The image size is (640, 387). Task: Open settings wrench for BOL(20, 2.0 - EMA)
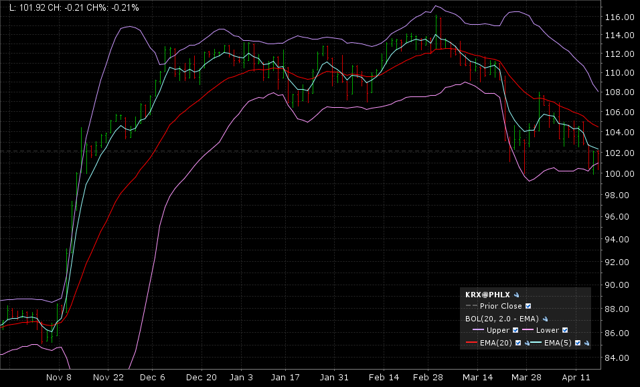coord(545,319)
